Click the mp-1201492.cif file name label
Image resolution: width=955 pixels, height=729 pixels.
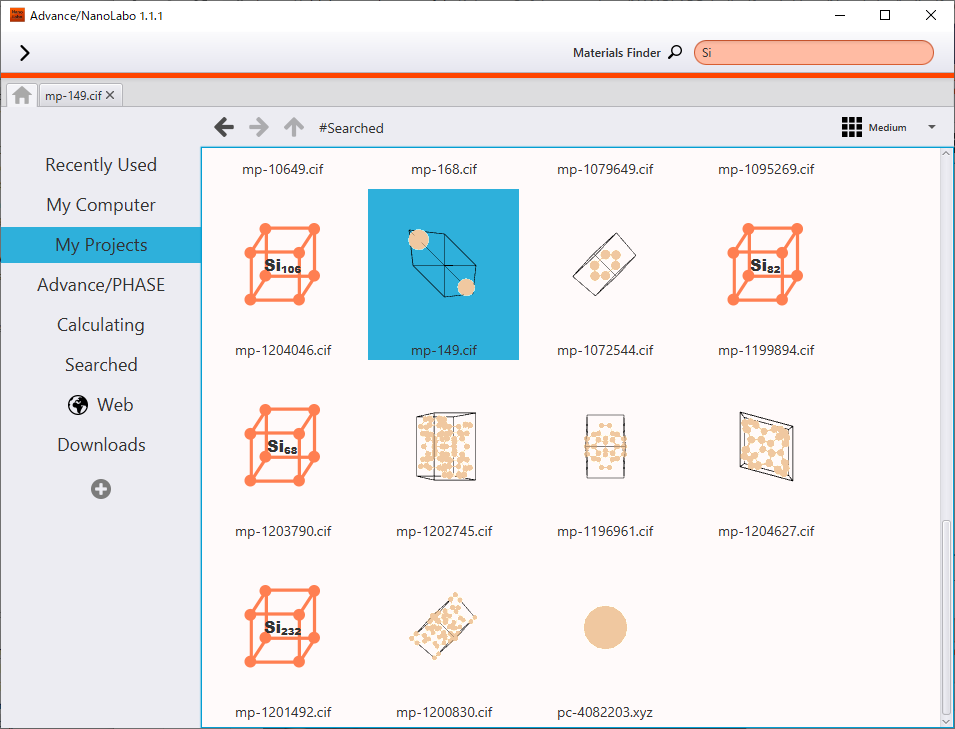click(283, 712)
